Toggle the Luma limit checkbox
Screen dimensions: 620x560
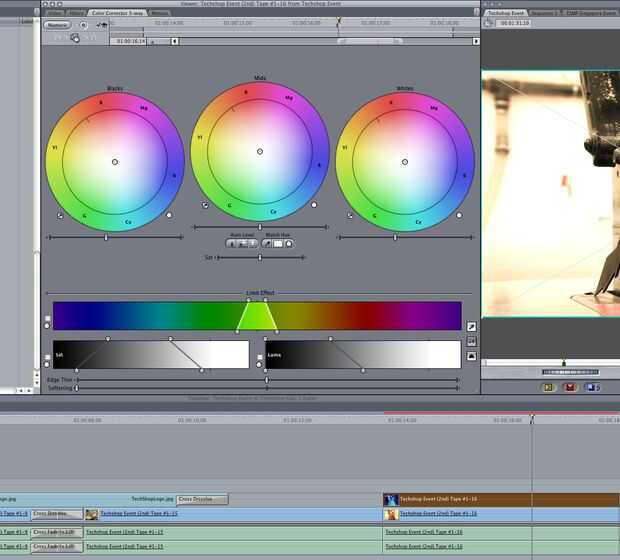(x=259, y=357)
